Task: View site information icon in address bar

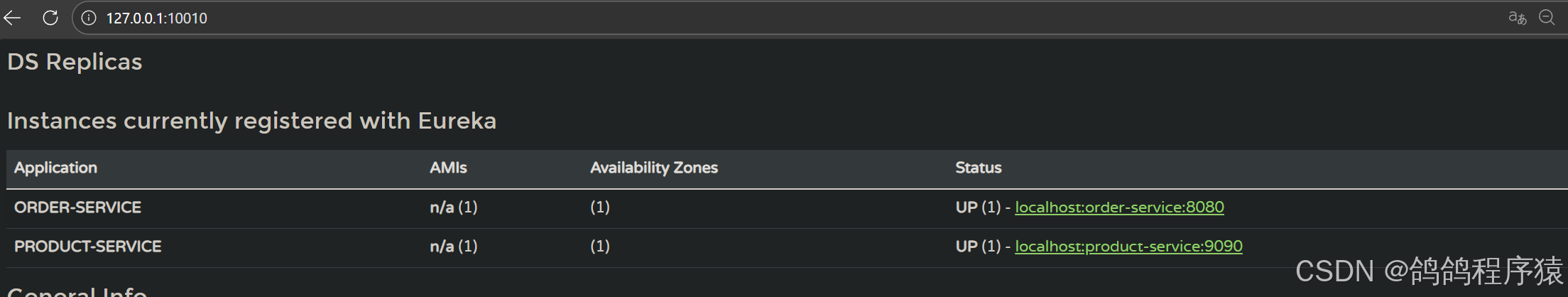Action: [x=89, y=18]
